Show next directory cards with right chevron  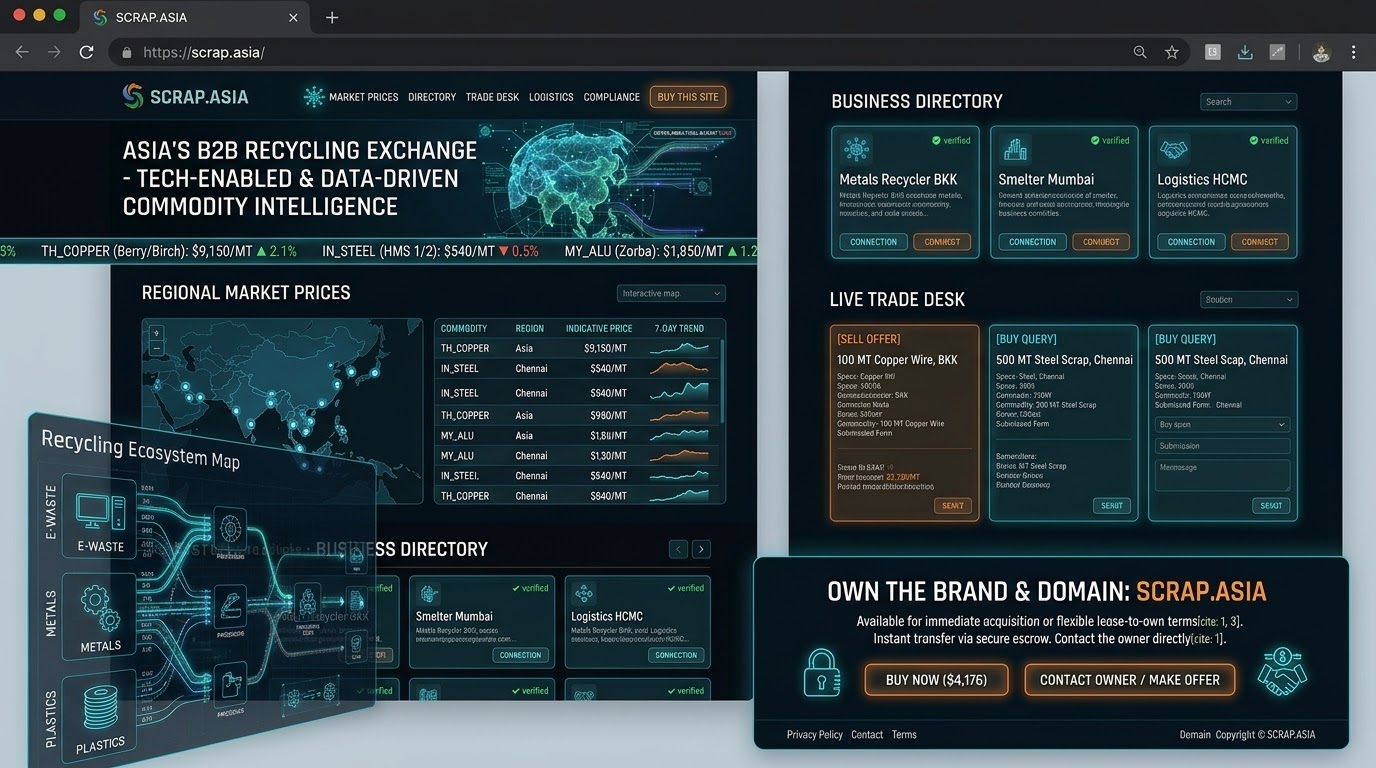701,549
